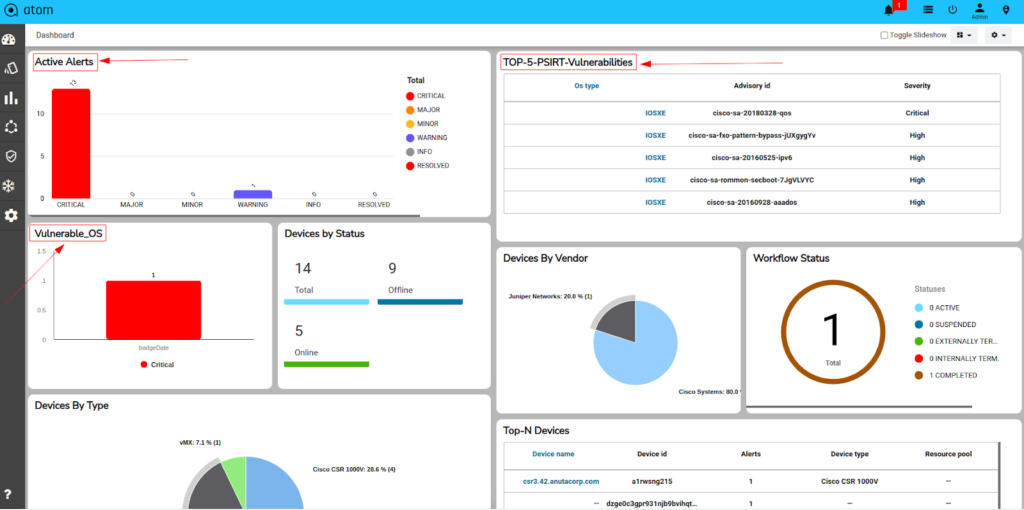The width and height of the screenshot is (1024, 510).
Task: Open IOSXE link in cisco-sa-20160928-aaados row
Action: (656, 202)
